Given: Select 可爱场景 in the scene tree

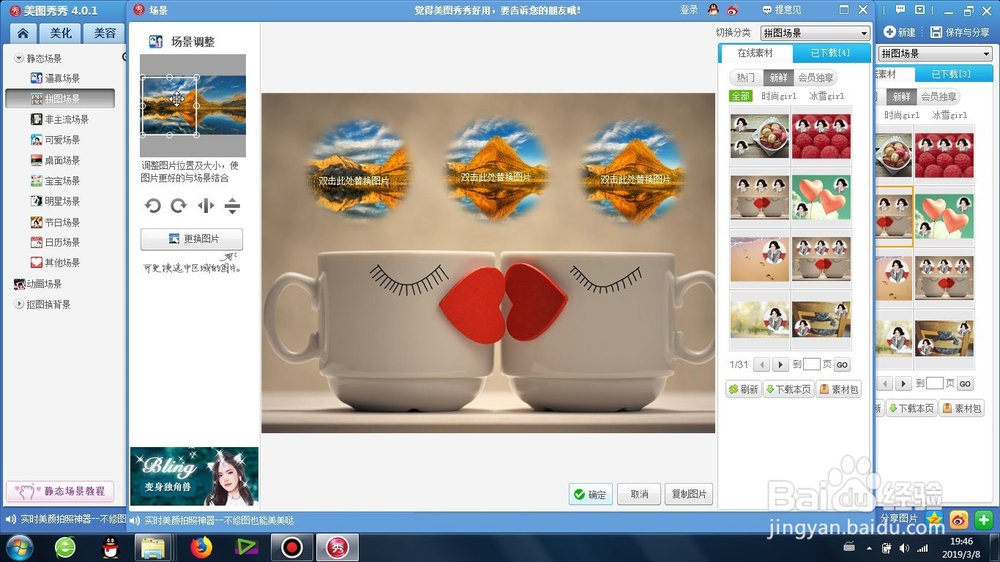Looking at the screenshot, I should (x=55, y=140).
